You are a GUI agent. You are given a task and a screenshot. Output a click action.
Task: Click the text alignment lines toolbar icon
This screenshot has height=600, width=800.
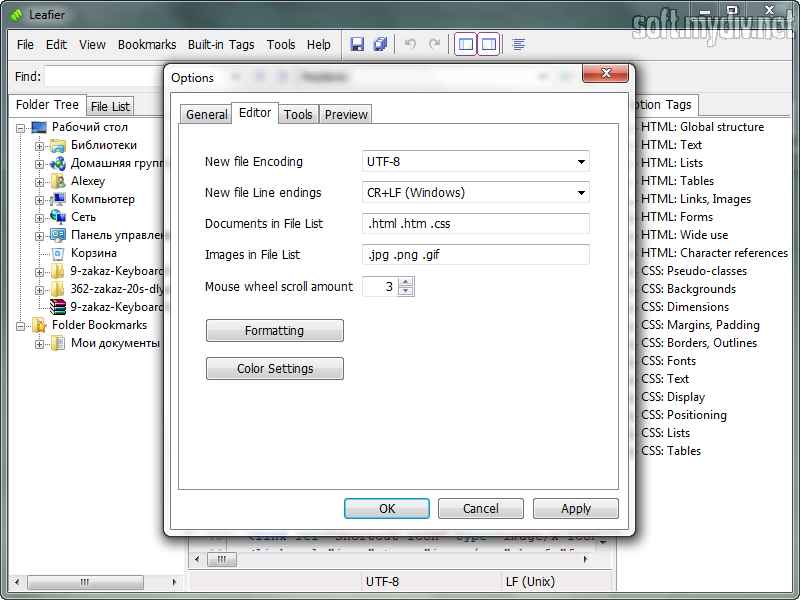click(519, 44)
